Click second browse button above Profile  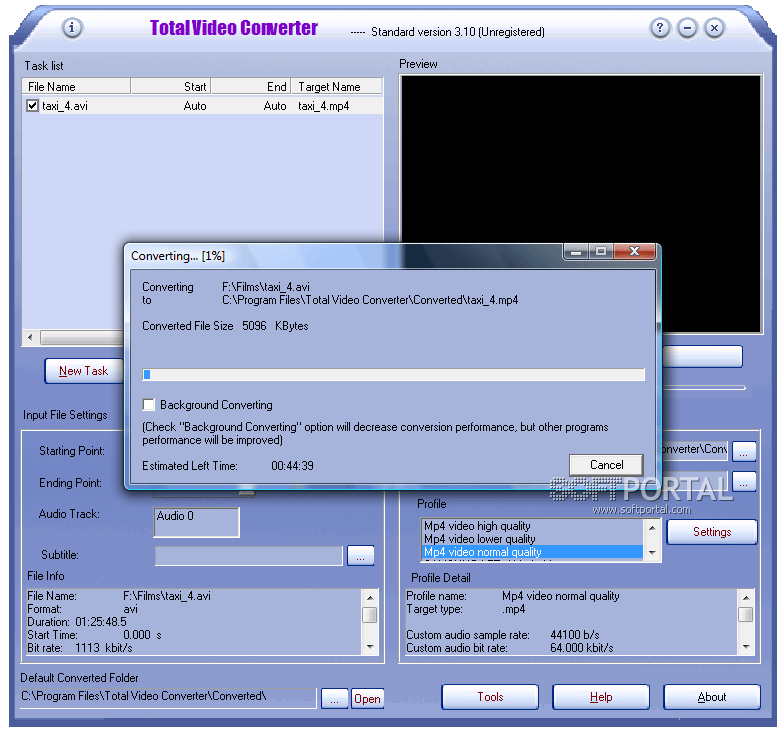click(744, 482)
